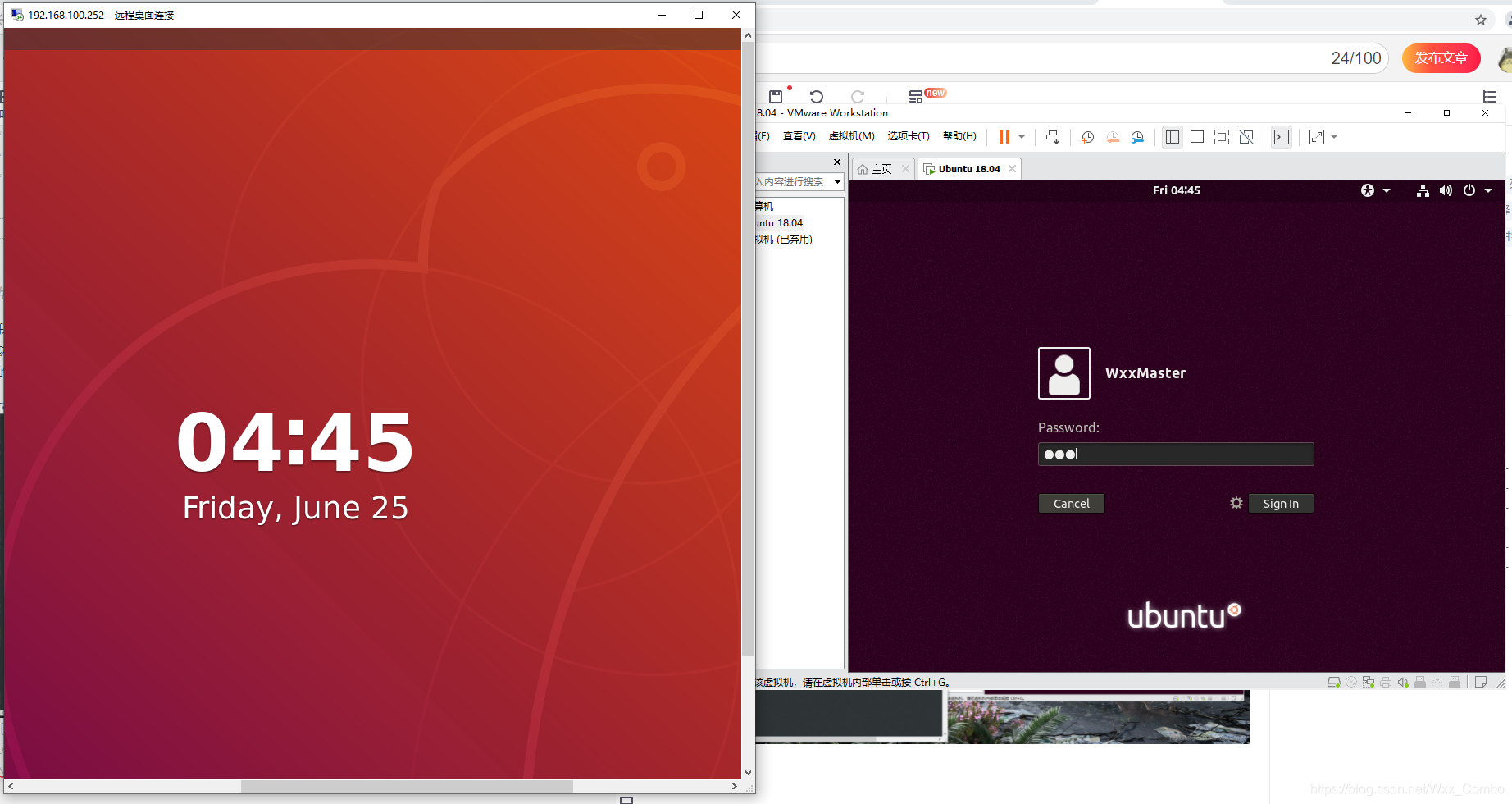This screenshot has width=1512, height=804.
Task: Click the message log icon in VMware status bar
Action: (x=1481, y=682)
